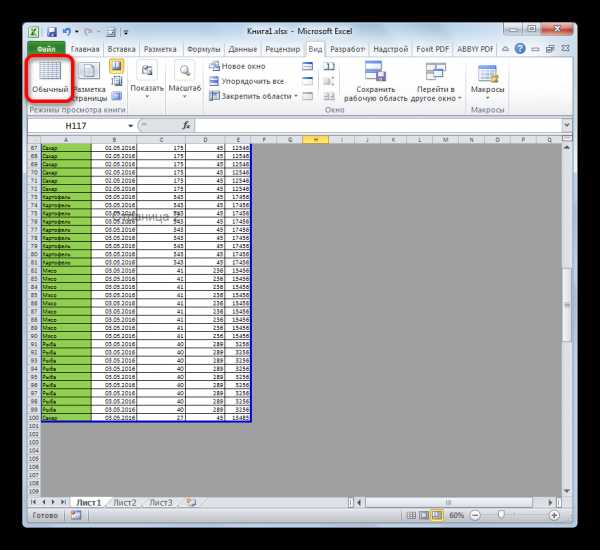
Task: Click the Insert new worksheet tab icon
Action: [191, 502]
